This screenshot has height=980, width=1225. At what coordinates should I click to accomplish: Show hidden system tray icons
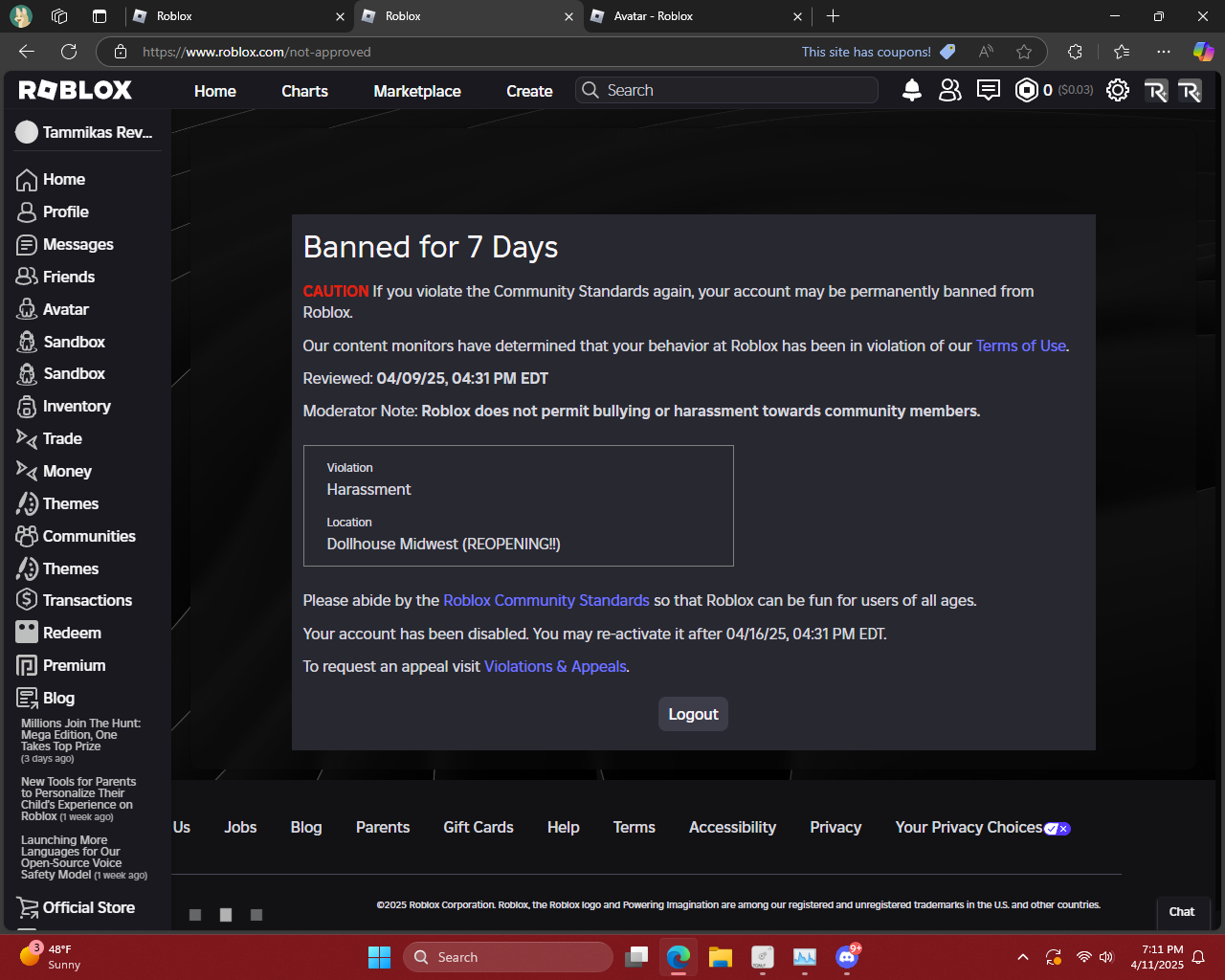[x=1023, y=957]
